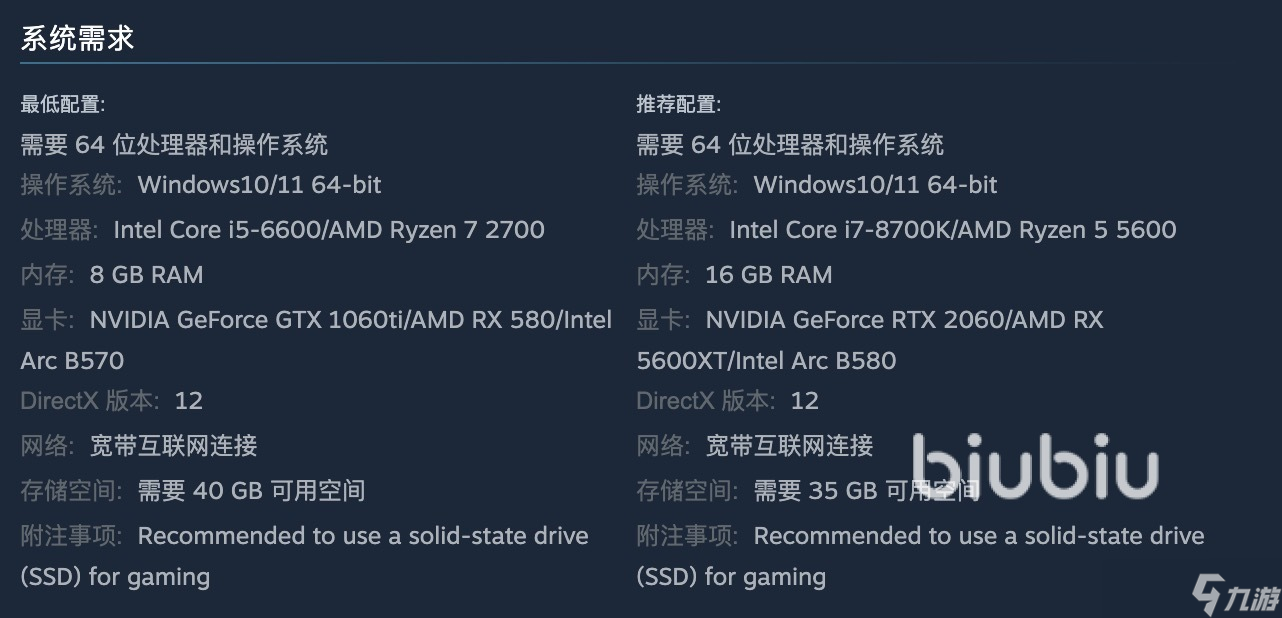This screenshot has width=1282, height=618.
Task: Click 需要 40 GB 可用空间 text
Action: [x=251, y=491]
